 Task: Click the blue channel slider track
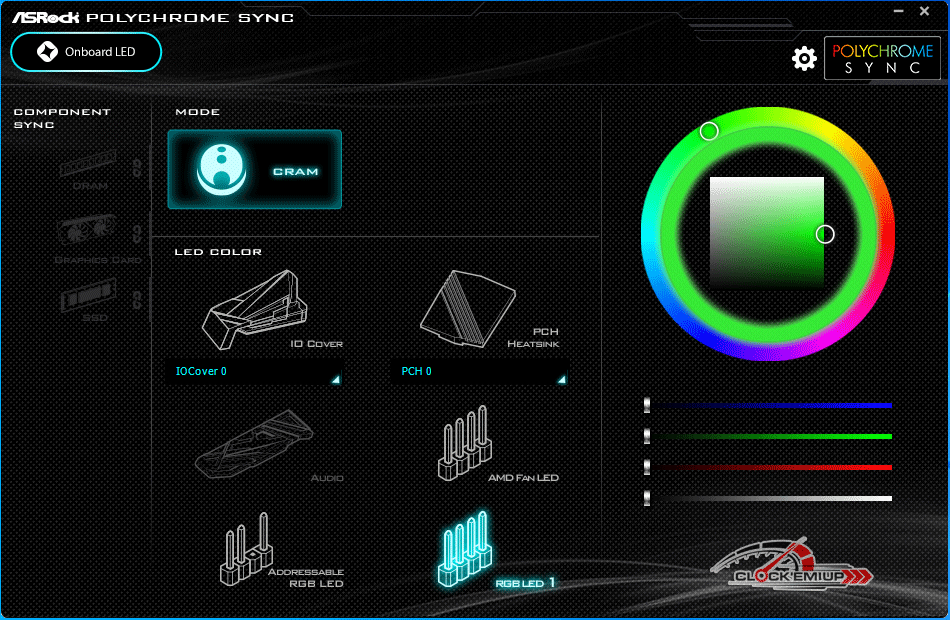click(x=770, y=405)
